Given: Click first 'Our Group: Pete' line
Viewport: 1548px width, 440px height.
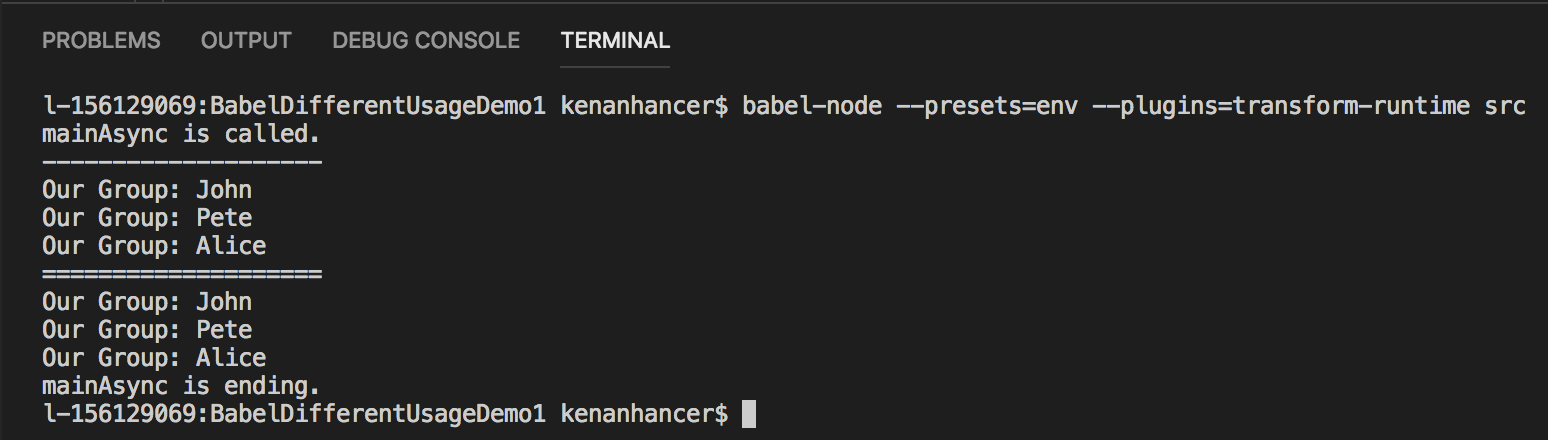Looking at the screenshot, I should coord(147,218).
